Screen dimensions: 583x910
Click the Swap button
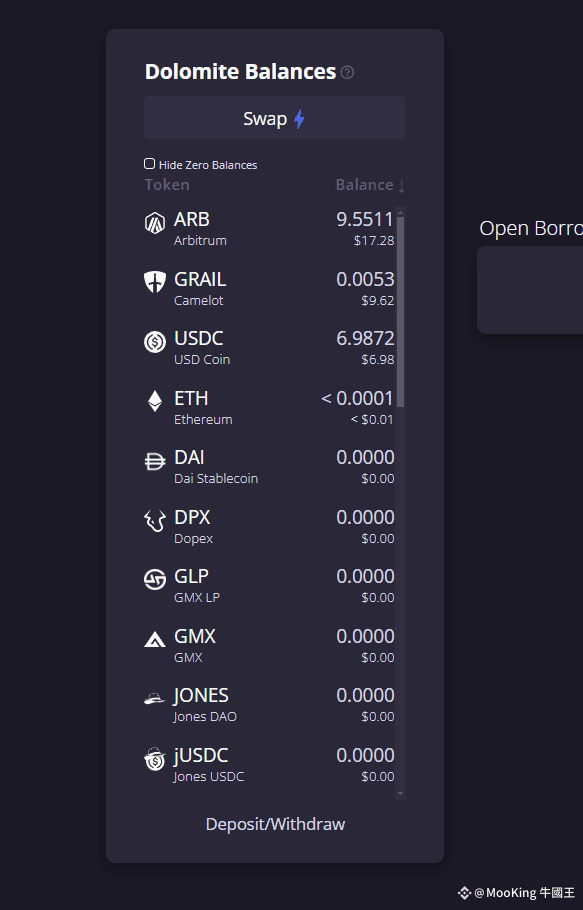tap(275, 118)
